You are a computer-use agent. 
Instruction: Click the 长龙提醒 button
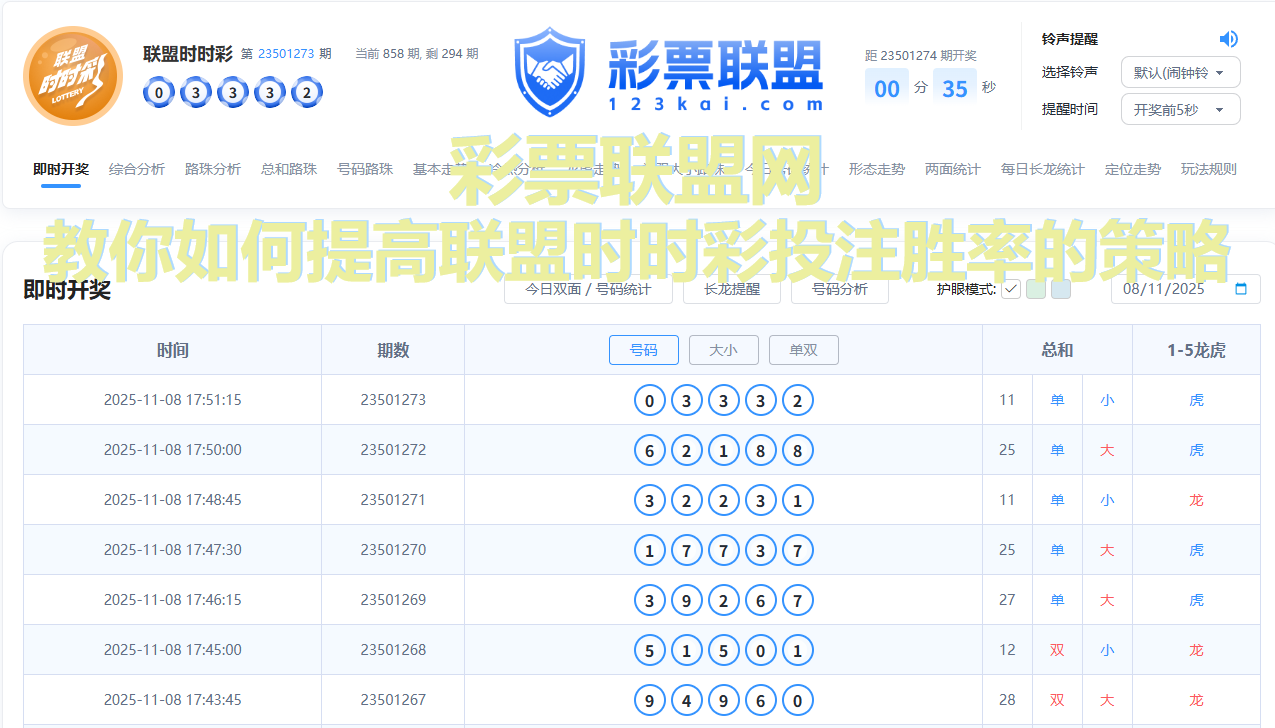(x=731, y=289)
